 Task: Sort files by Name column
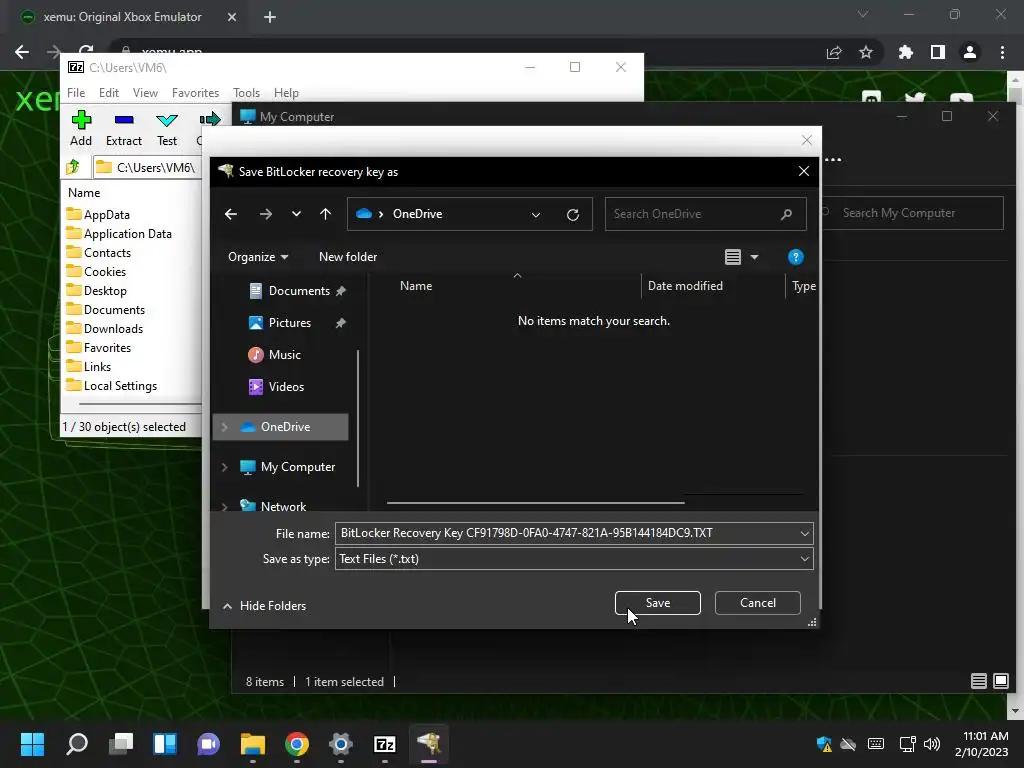[416, 286]
